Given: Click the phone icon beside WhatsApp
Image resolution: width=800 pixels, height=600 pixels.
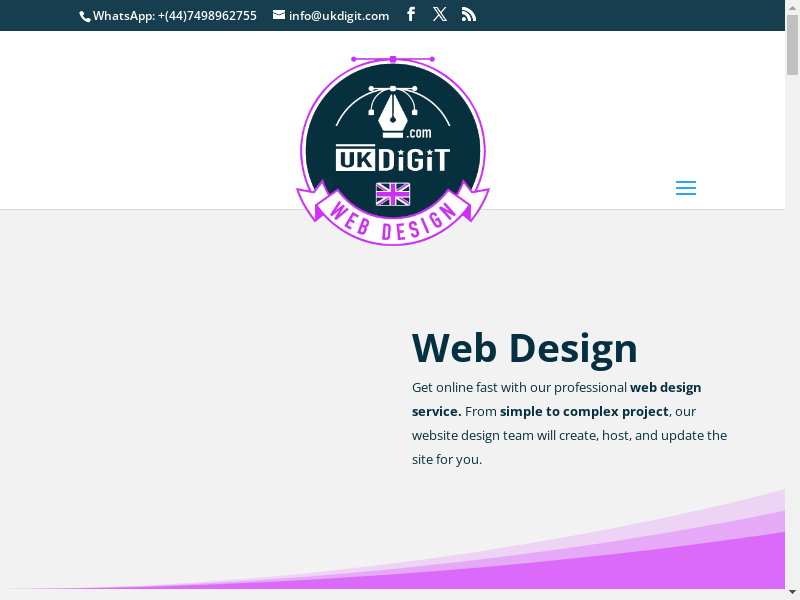Looking at the screenshot, I should pos(85,16).
